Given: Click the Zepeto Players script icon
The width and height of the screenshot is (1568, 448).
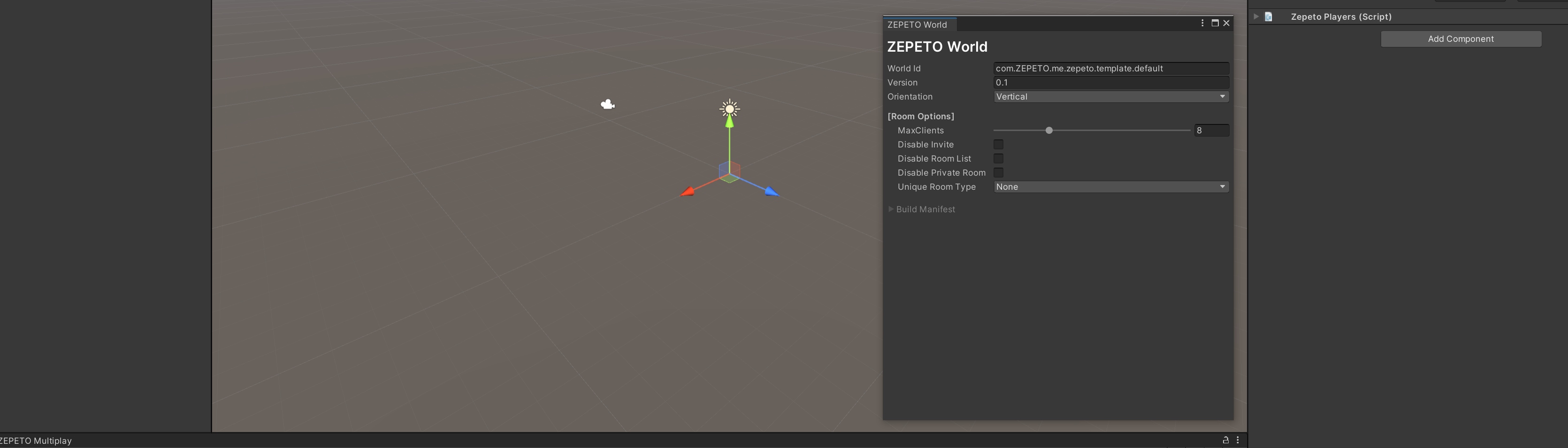Looking at the screenshot, I should pos(1269,17).
